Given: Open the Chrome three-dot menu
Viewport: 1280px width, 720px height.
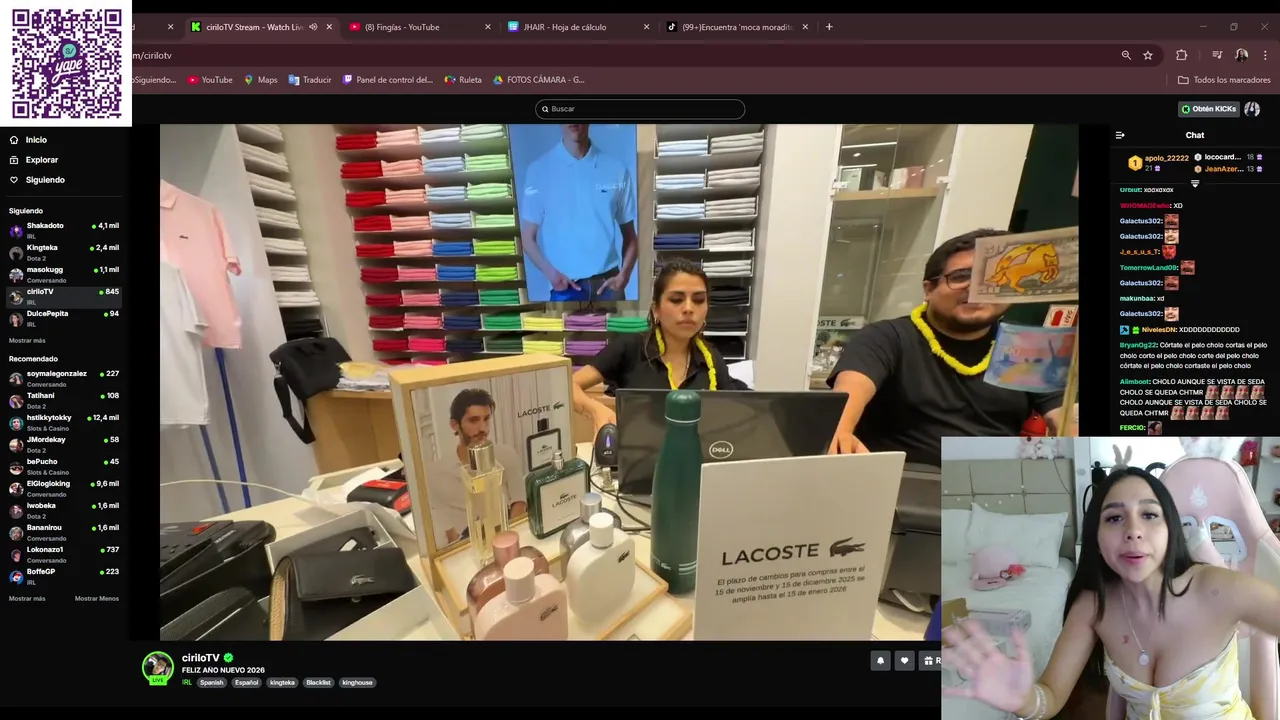Looking at the screenshot, I should click(x=1266, y=56).
